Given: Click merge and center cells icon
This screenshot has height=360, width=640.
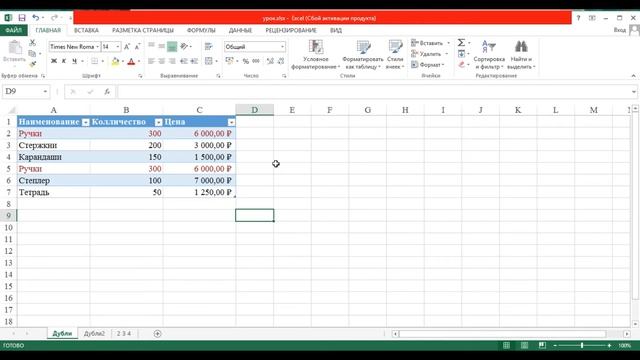Looking at the screenshot, I should click(209, 61).
